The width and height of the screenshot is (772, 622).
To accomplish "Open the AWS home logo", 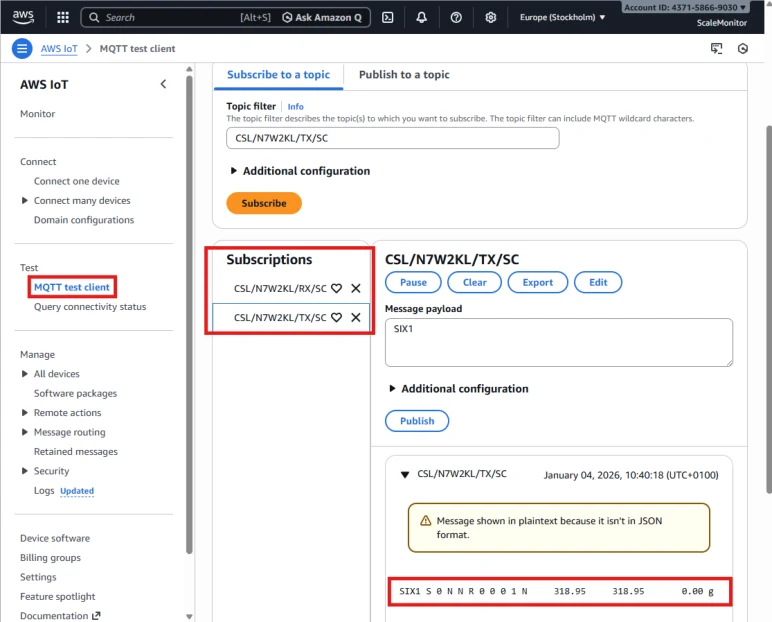I will point(23,17).
